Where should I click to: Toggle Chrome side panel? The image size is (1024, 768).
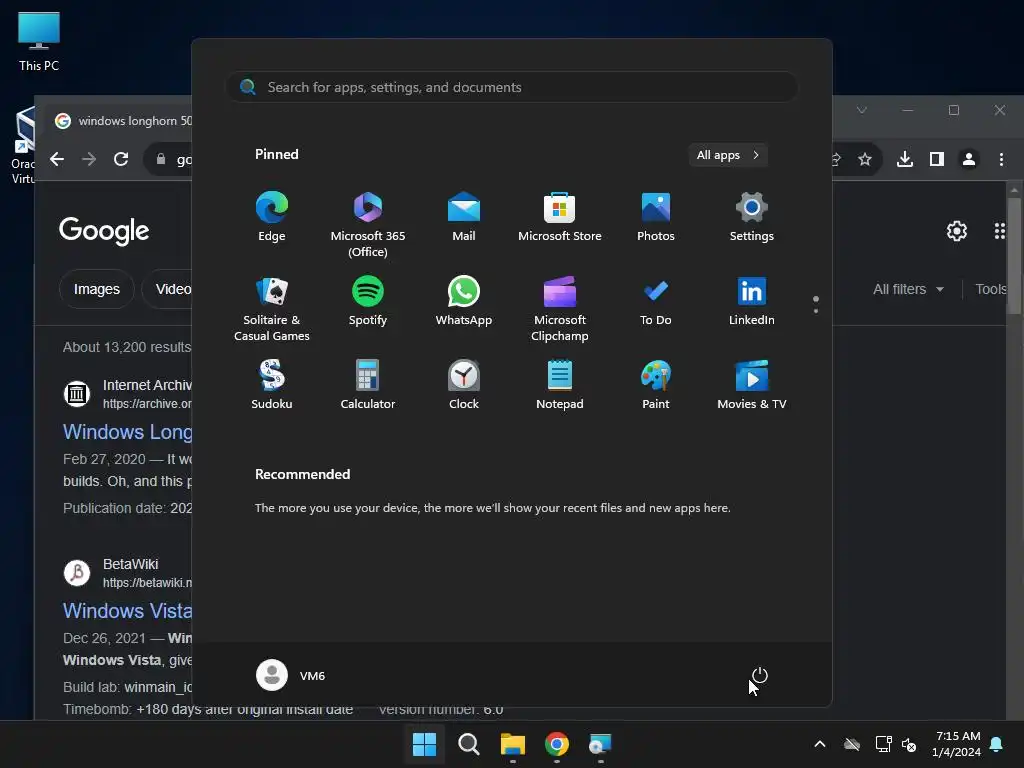(x=936, y=159)
